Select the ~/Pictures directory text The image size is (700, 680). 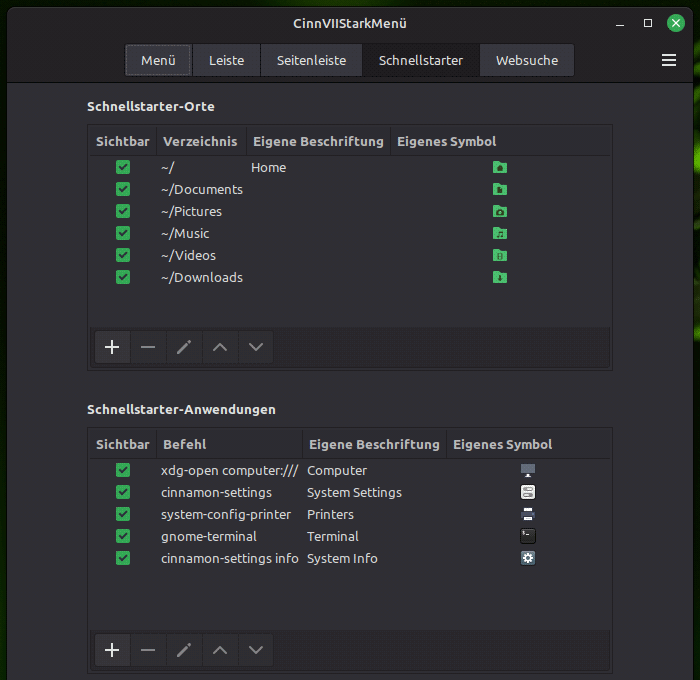click(191, 211)
